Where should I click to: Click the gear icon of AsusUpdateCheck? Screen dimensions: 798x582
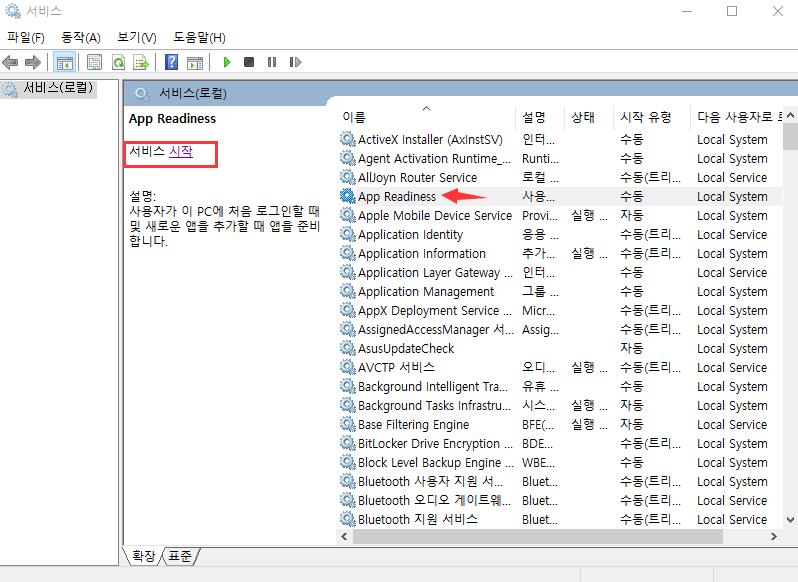coord(348,348)
